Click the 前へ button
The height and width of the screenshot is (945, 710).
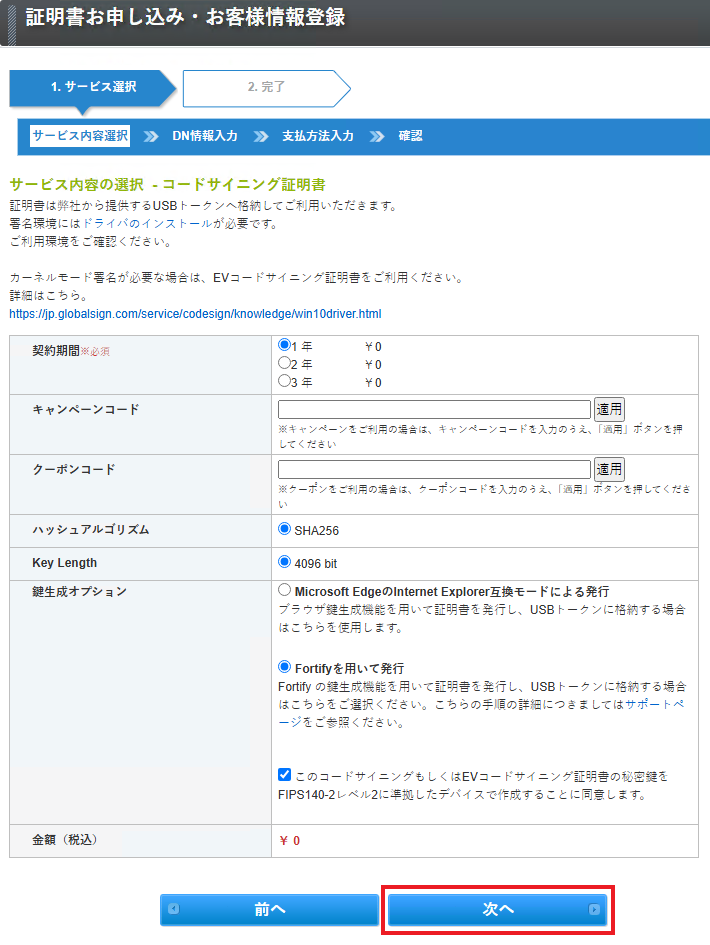[x=269, y=909]
